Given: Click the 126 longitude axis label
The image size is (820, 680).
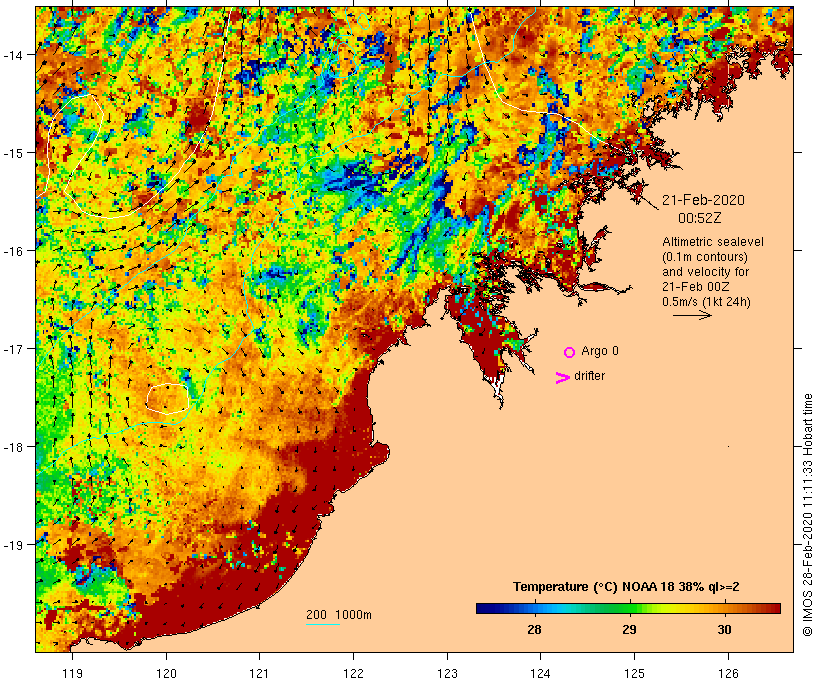Looking at the screenshot, I should [x=728, y=673].
